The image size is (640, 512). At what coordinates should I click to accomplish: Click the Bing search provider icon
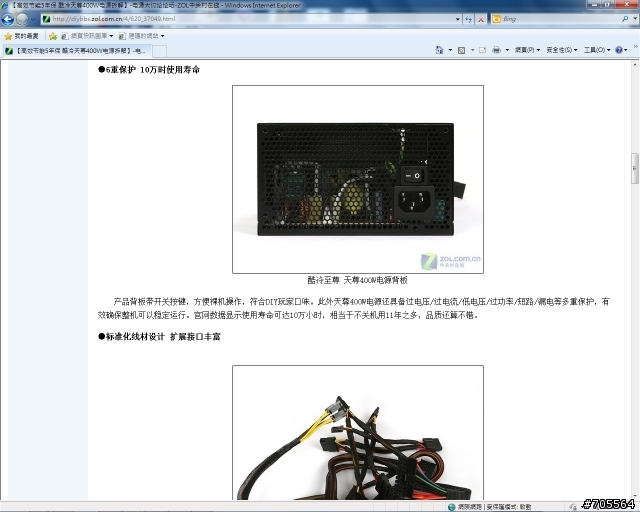[x=496, y=19]
